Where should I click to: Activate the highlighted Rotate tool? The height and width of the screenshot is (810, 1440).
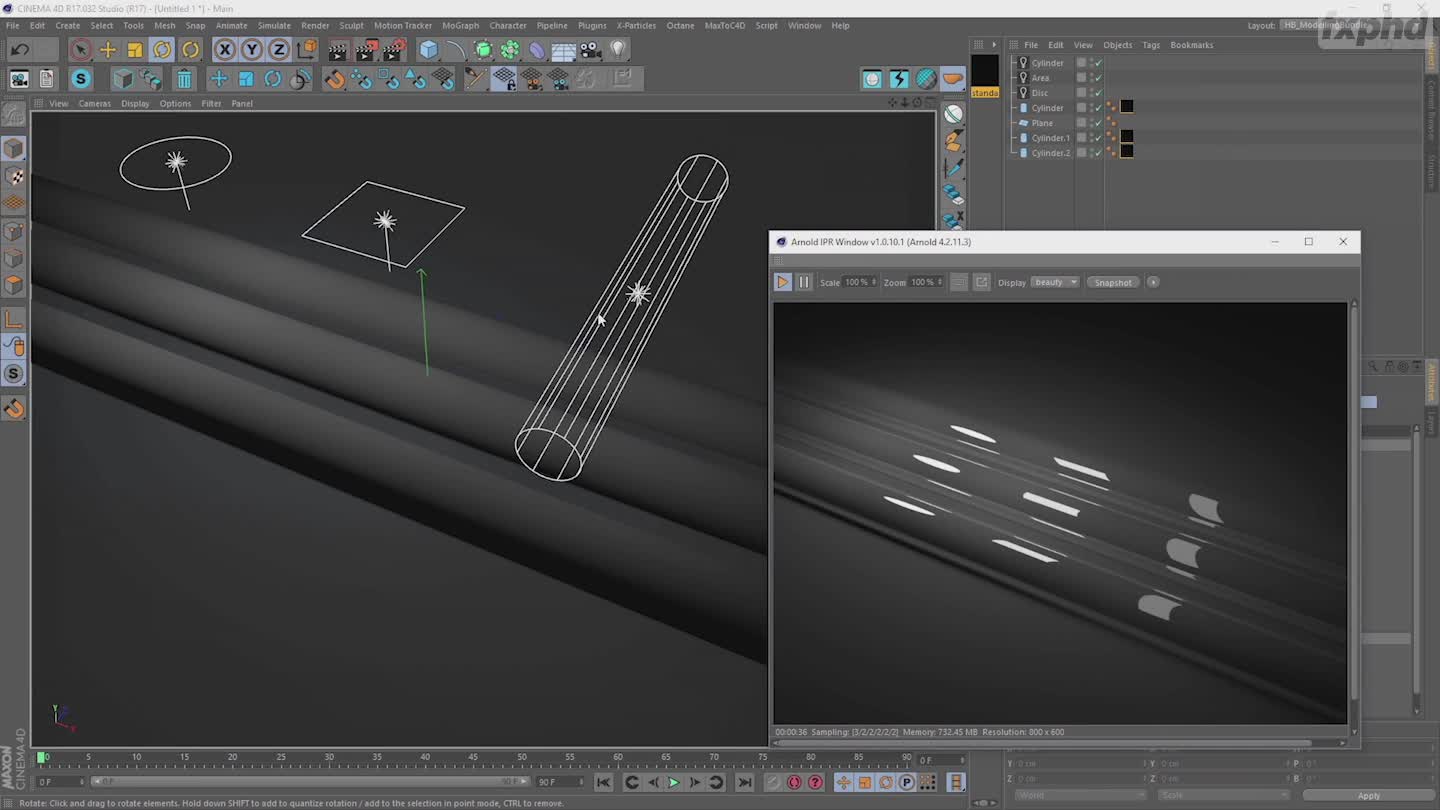(x=162, y=49)
